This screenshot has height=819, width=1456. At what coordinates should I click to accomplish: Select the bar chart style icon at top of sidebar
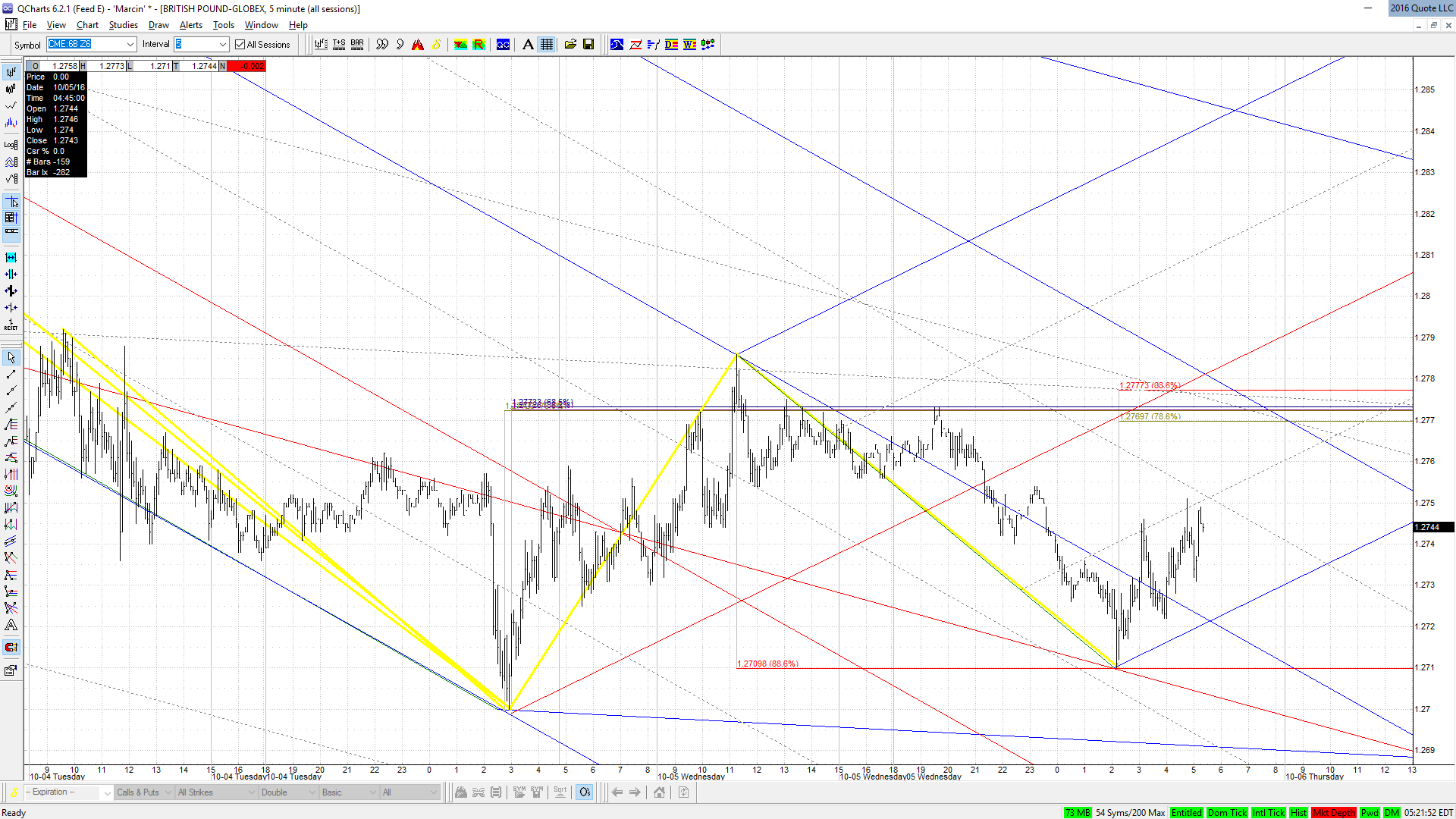11,73
